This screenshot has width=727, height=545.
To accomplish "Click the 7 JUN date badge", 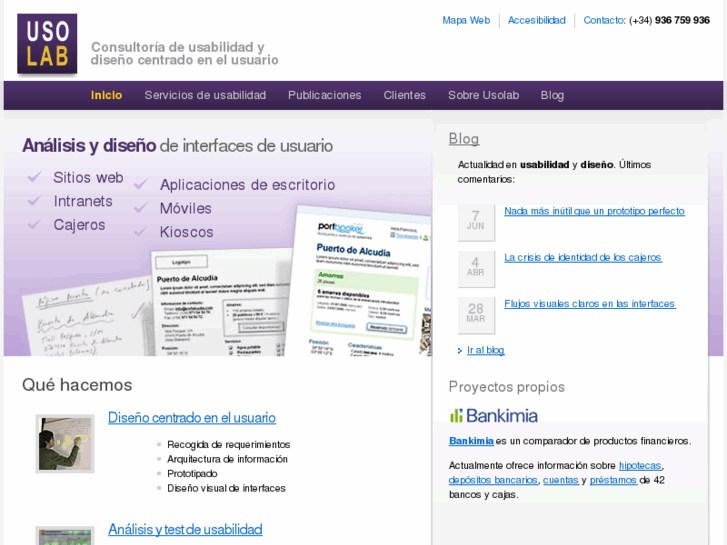I will pyautogui.click(x=476, y=221).
